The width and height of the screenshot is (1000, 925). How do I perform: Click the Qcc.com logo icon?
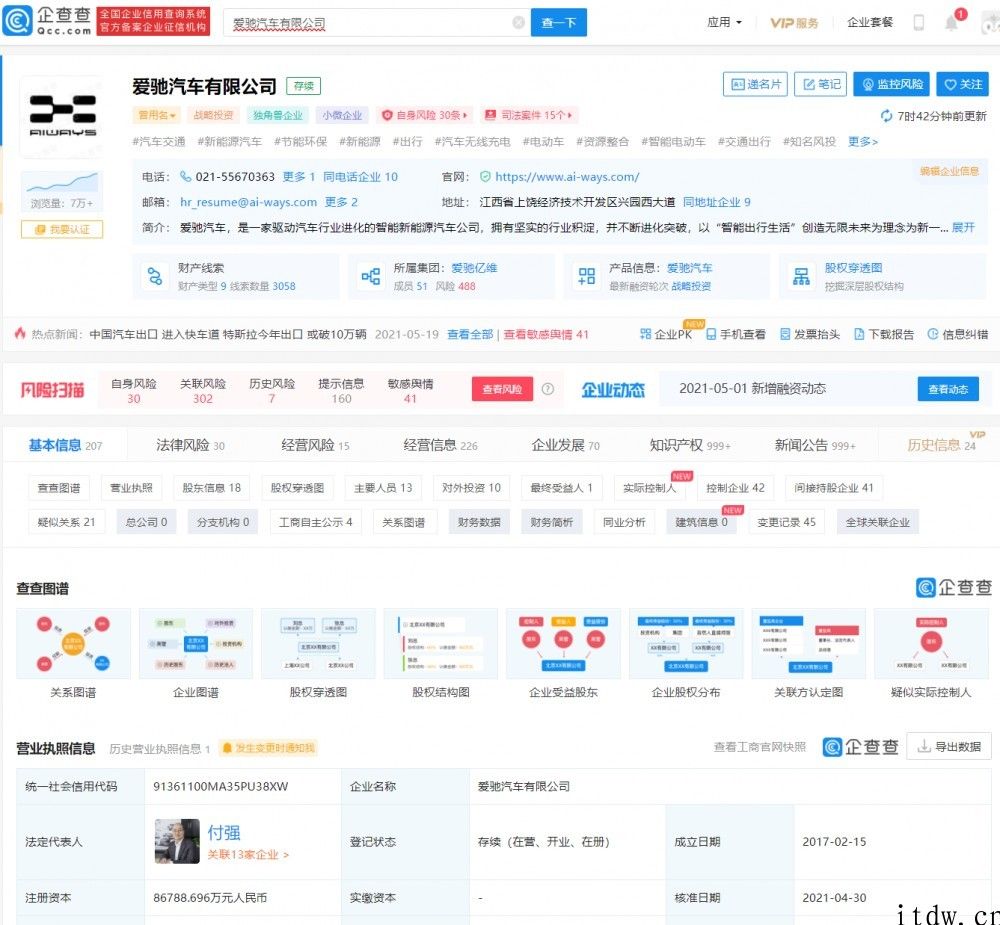[x=17, y=20]
